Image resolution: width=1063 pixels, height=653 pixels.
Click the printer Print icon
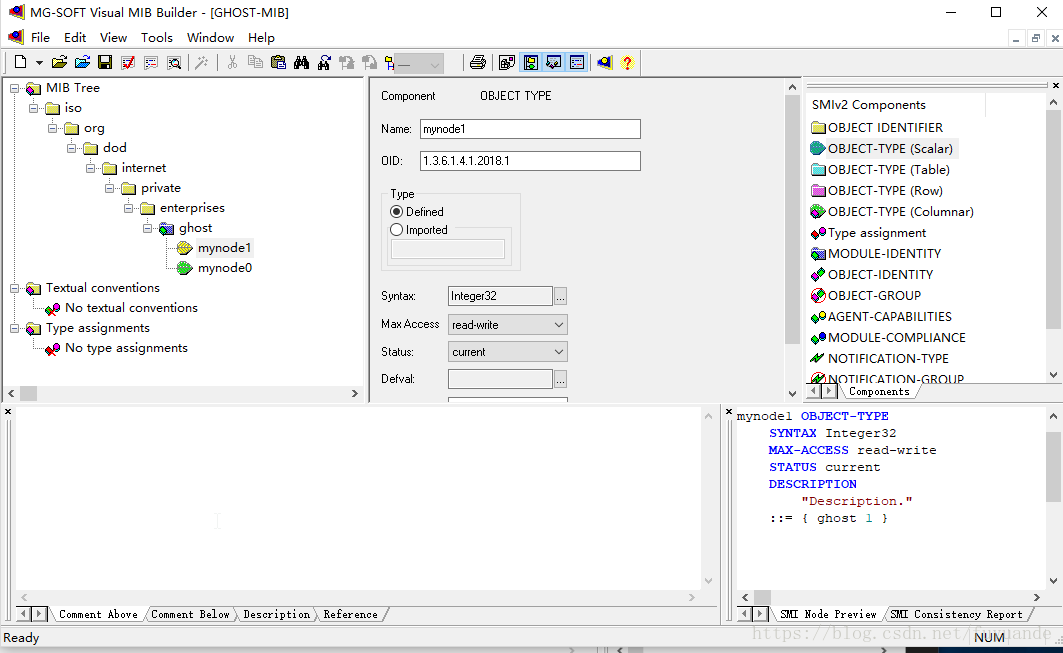pos(477,62)
